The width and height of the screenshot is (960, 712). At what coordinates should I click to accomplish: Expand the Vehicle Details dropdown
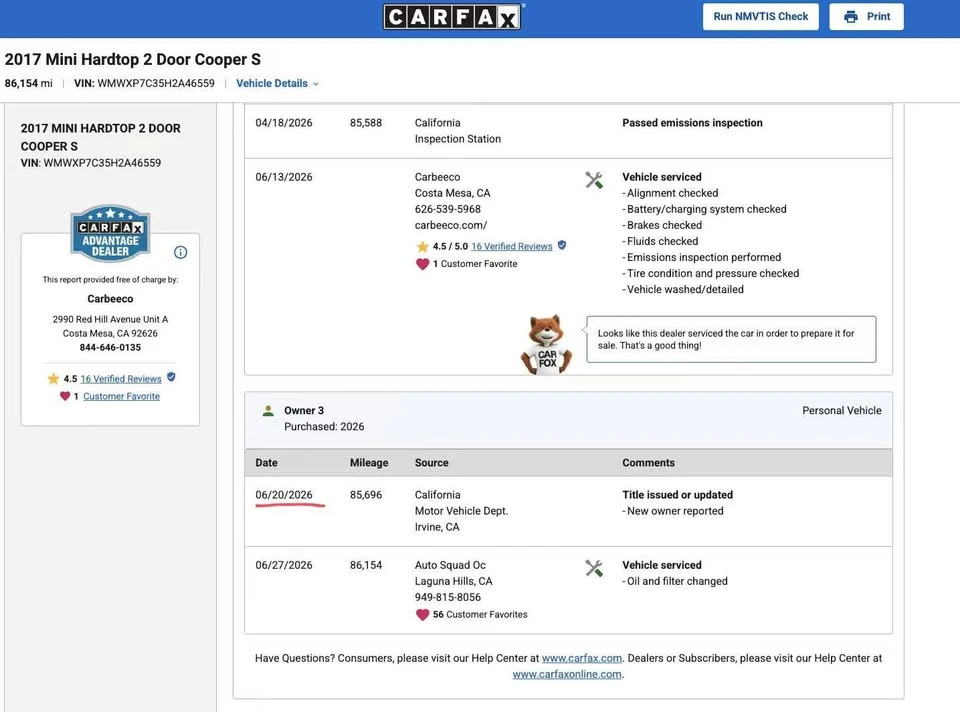(277, 83)
